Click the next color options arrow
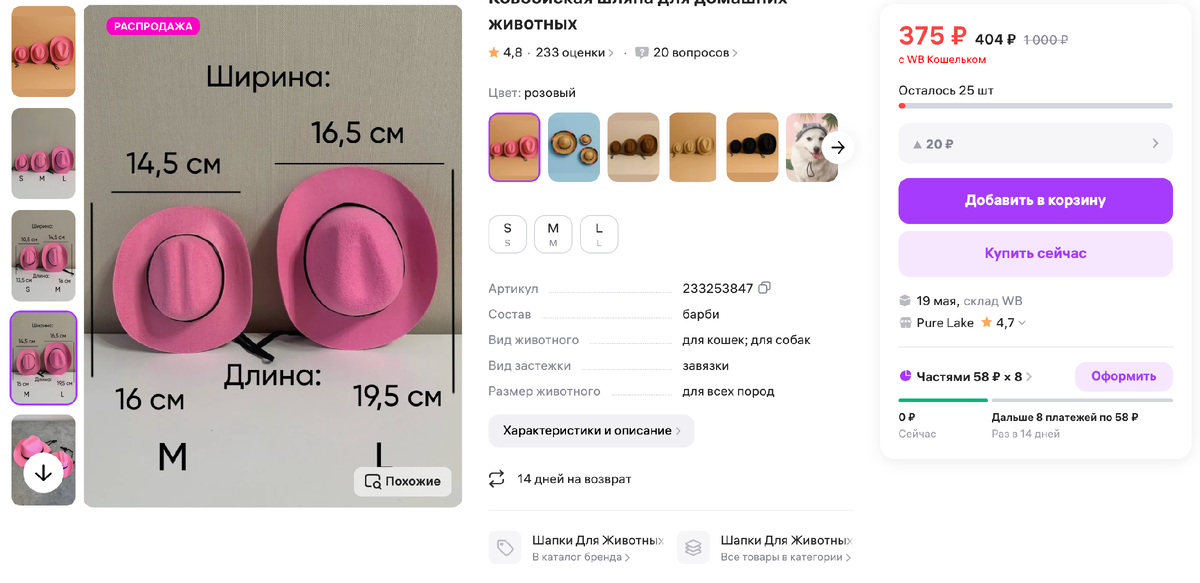 pos(838,147)
